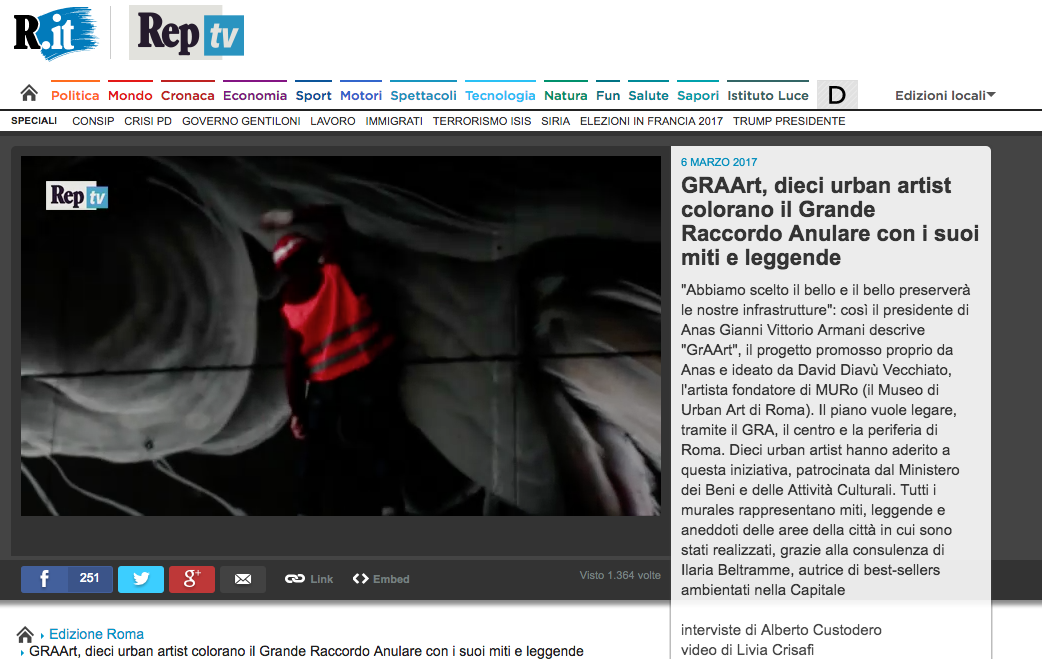The width and height of the screenshot is (1042, 659).
Task: Open Edizione Roma breadcrumb link
Action: coord(96,634)
